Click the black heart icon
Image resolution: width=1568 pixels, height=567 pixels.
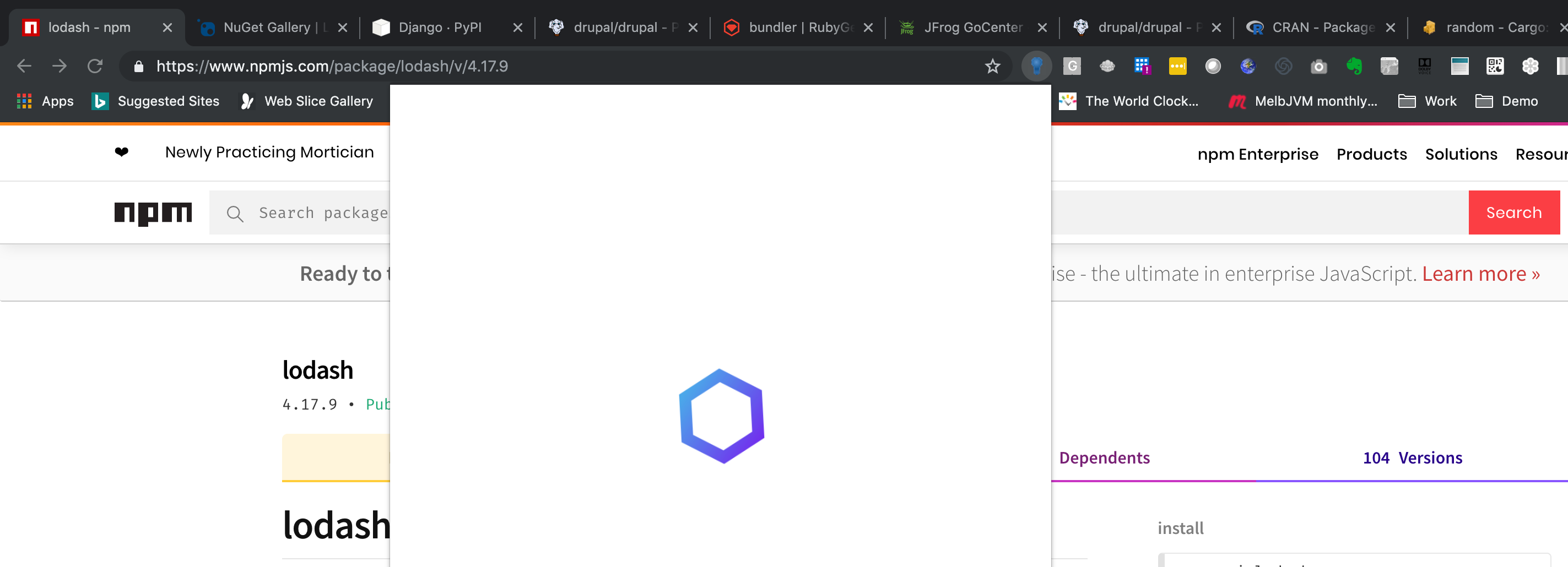tap(122, 152)
